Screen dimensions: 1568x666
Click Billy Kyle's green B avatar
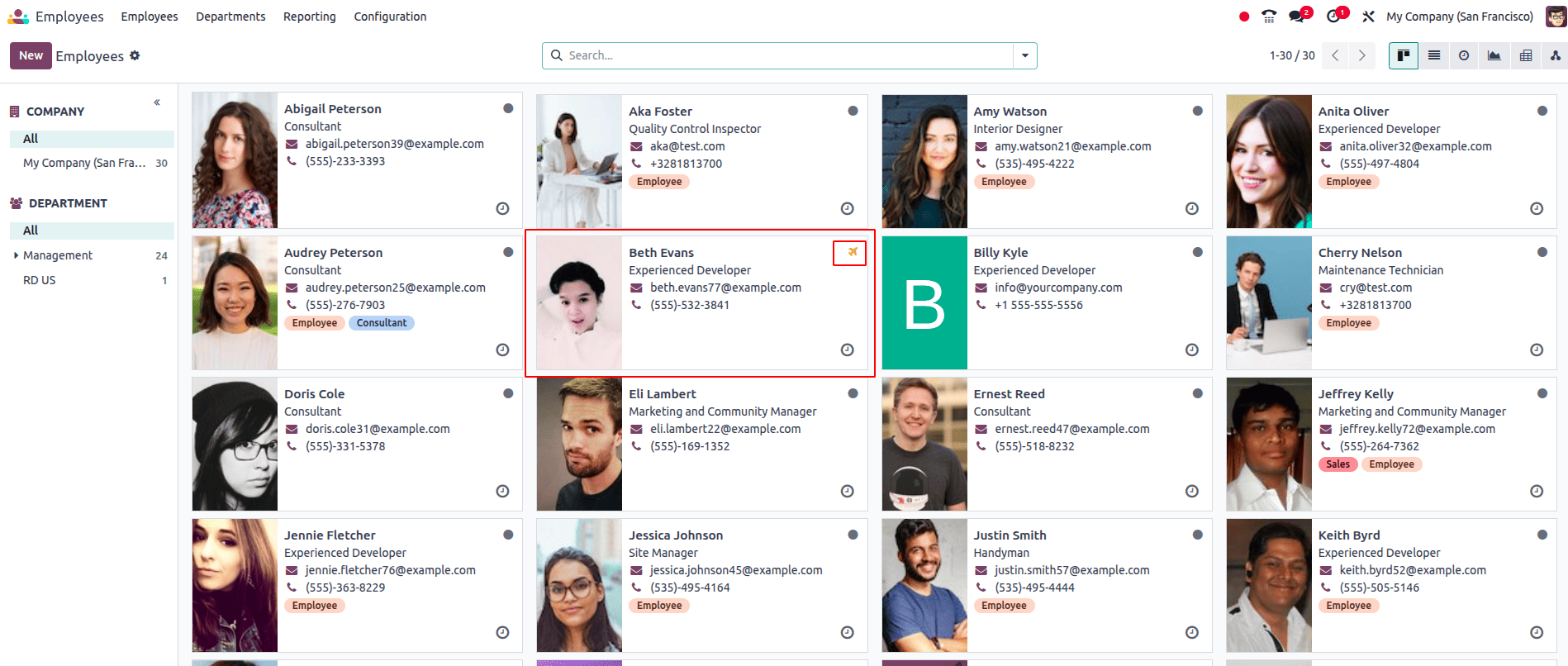[924, 302]
